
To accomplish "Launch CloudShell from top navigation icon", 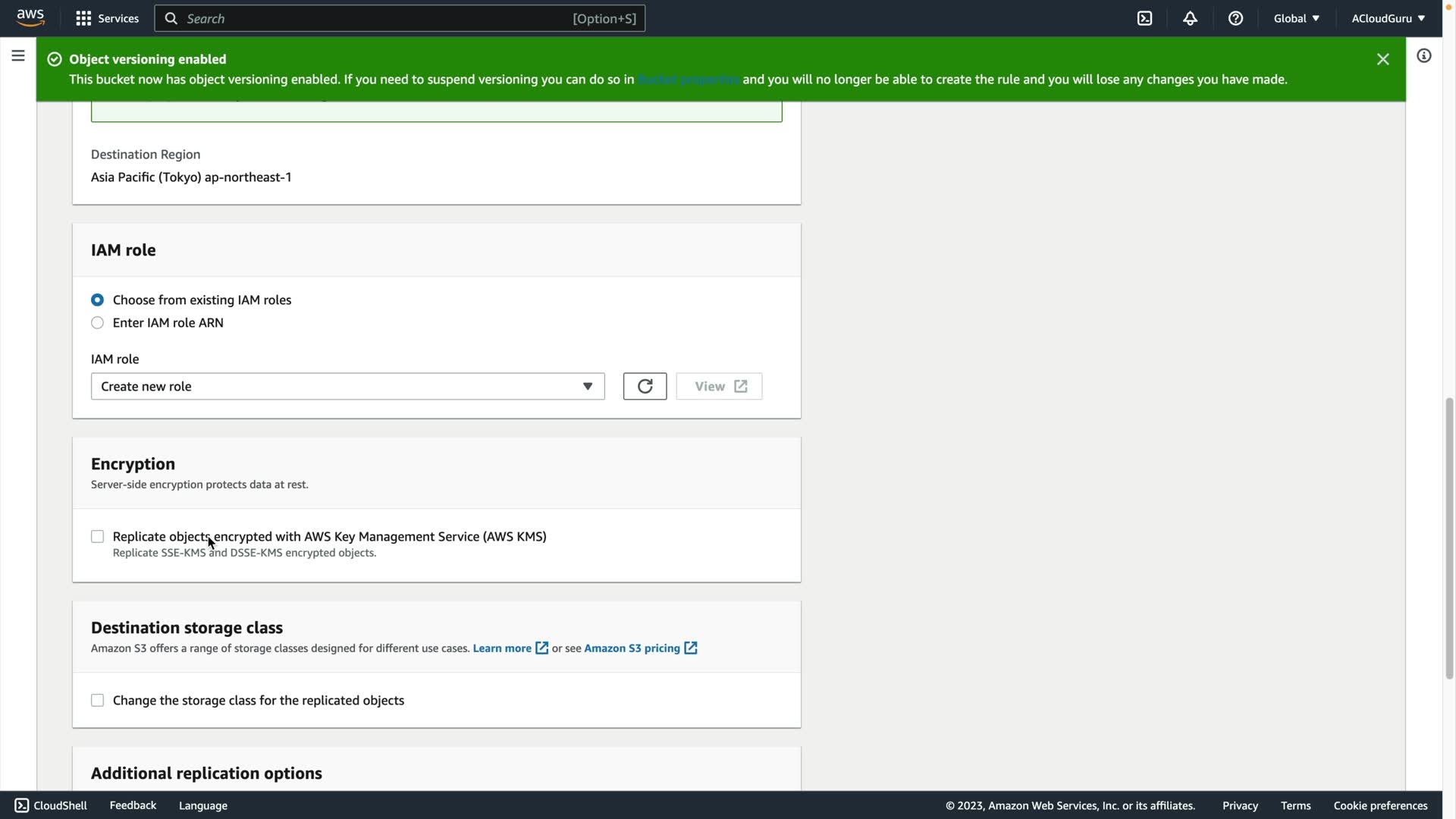I will point(1144,18).
